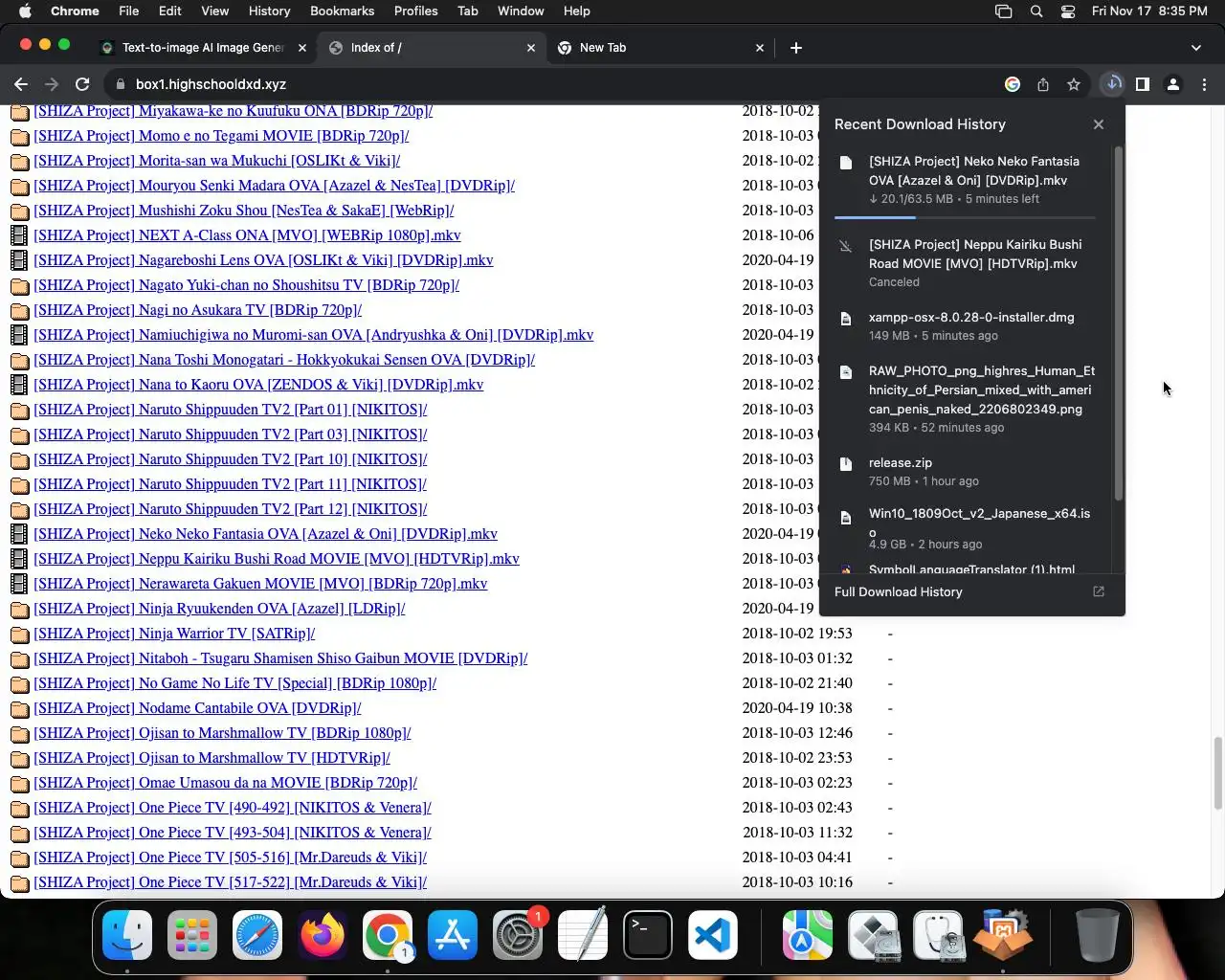Go back in Chrome's navigation
This screenshot has height=980, width=1225.
pyautogui.click(x=21, y=84)
